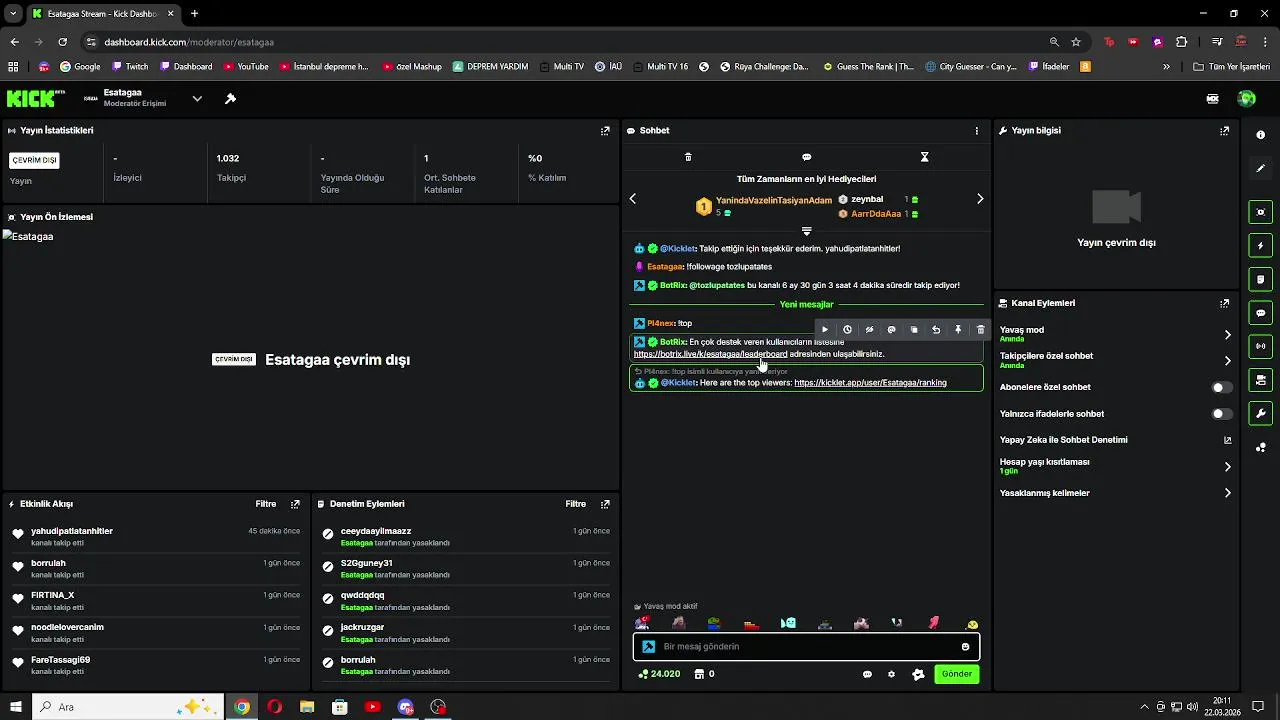Open the botrix.live leaderboard link
Viewport: 1280px width, 720px height.
coord(710,354)
